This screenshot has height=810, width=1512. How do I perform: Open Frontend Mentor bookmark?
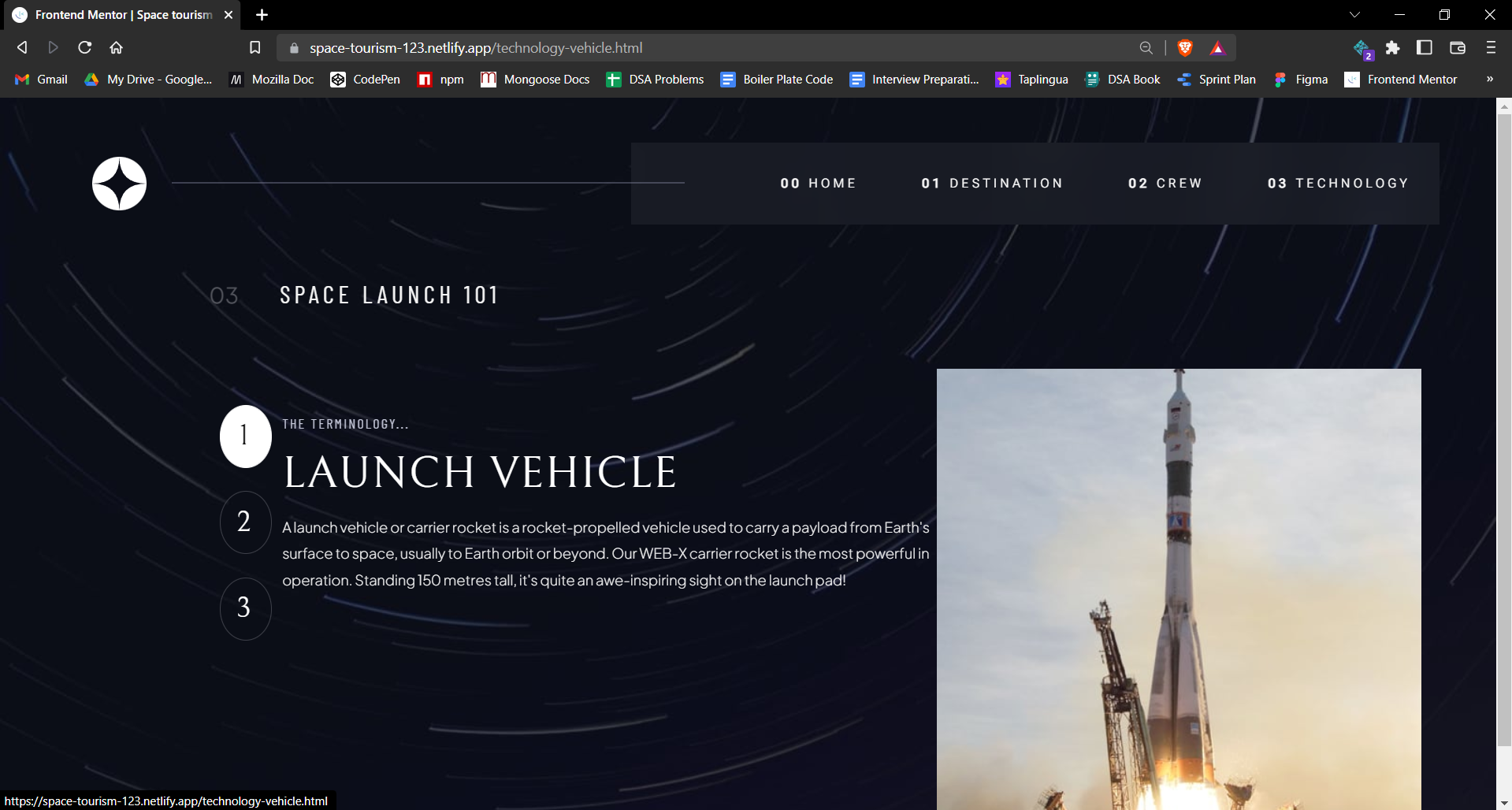(x=1400, y=80)
